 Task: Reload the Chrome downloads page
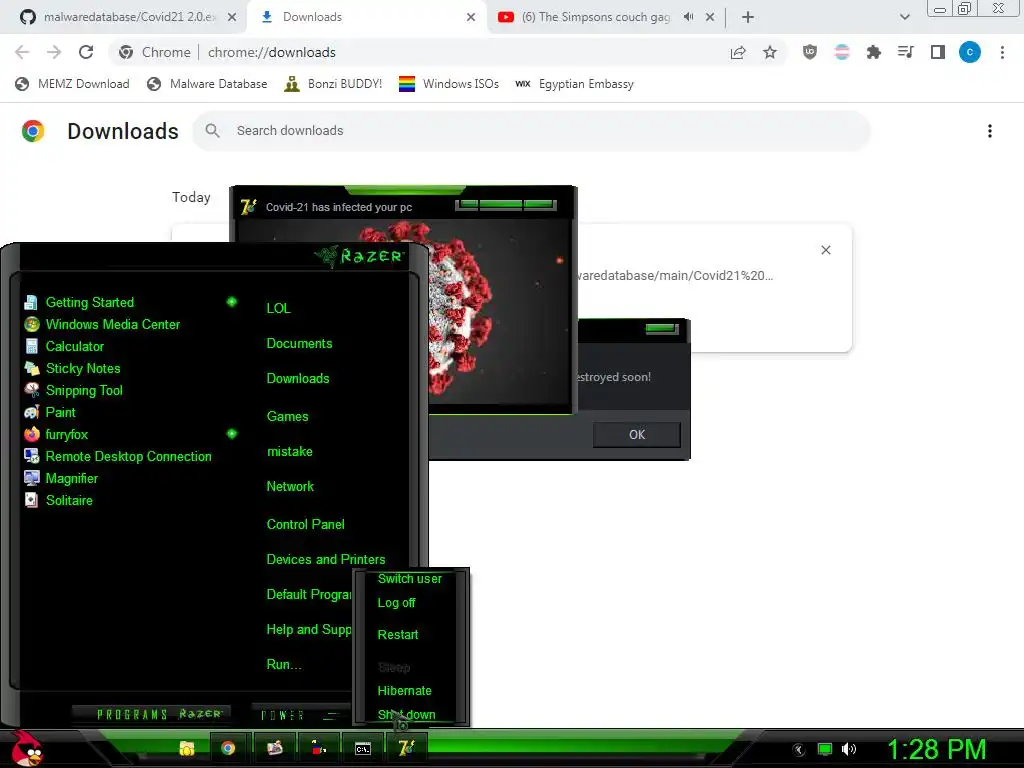86,52
